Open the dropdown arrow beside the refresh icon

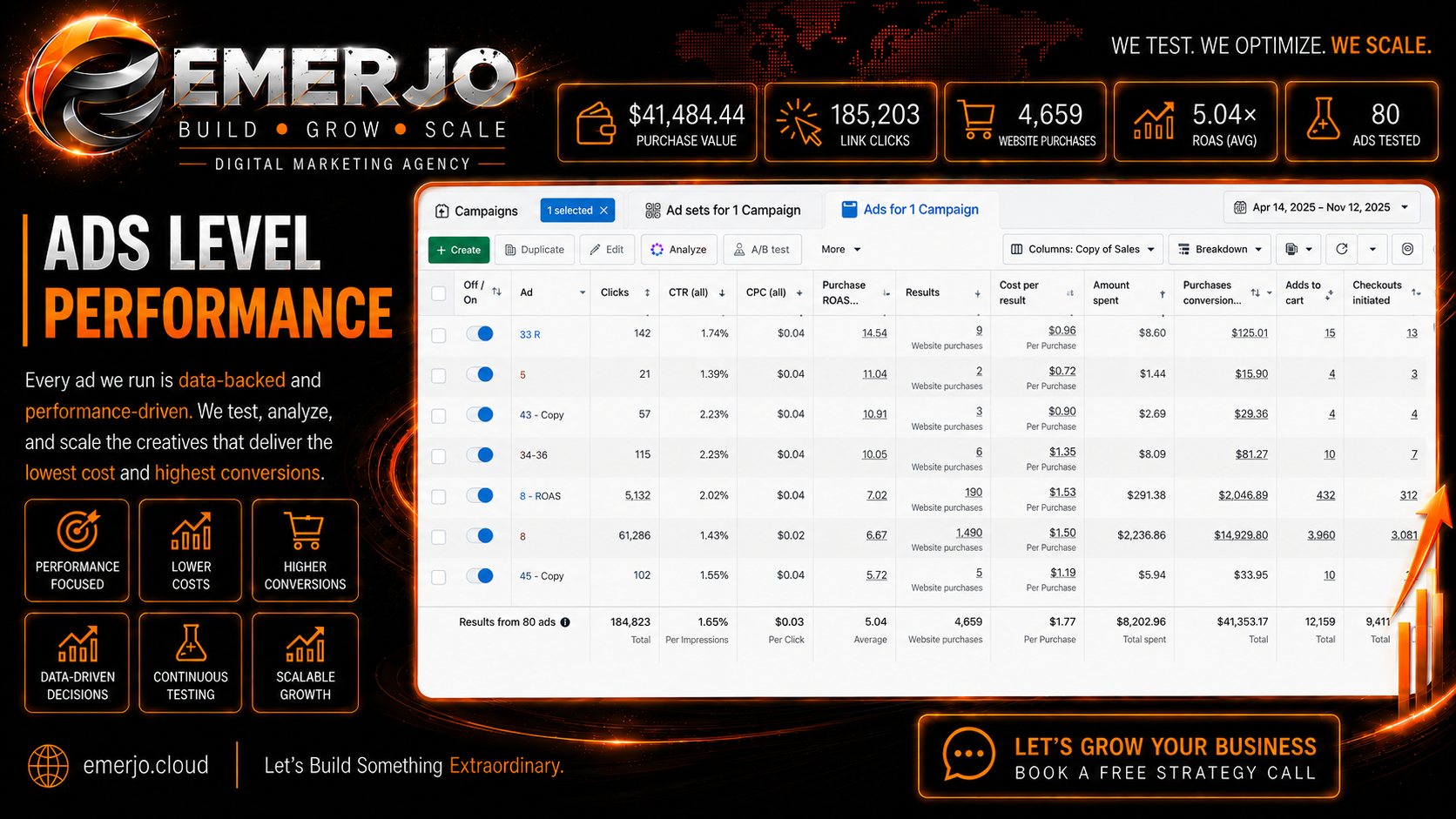coord(1372,249)
